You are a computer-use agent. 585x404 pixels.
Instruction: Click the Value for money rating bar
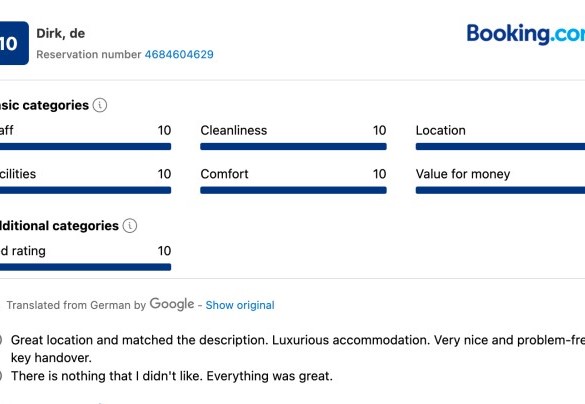click(500, 190)
